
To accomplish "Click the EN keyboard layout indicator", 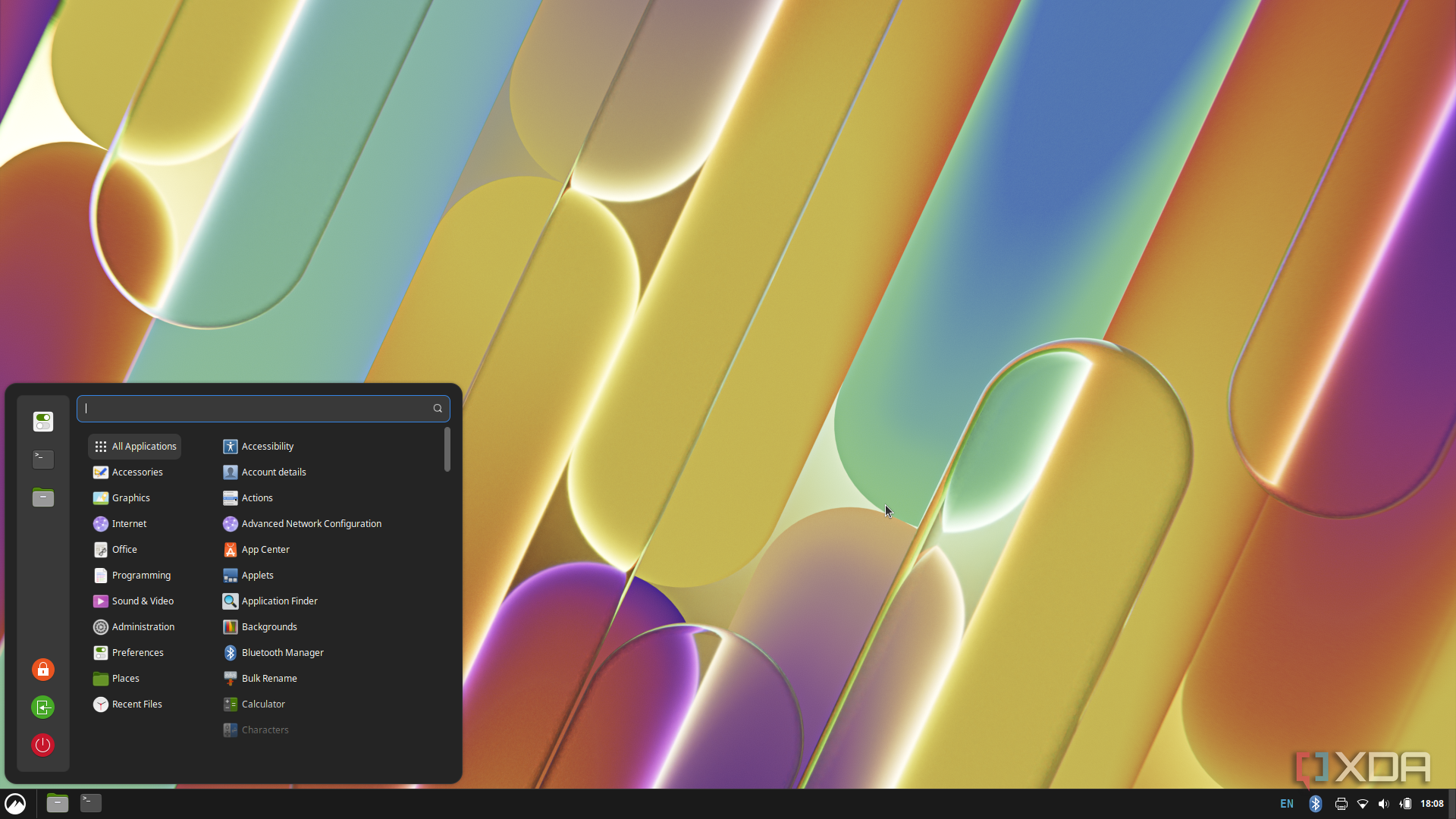I will [x=1287, y=804].
